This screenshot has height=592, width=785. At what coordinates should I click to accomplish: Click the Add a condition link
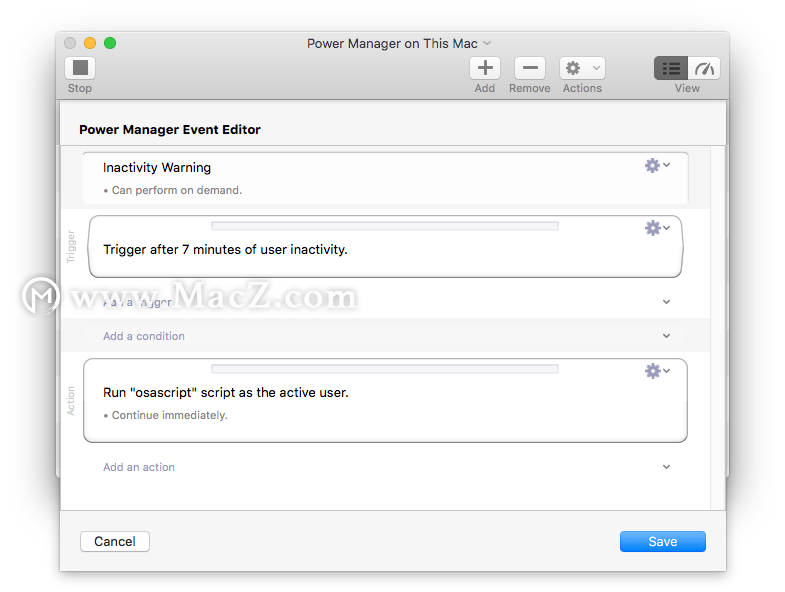coord(144,336)
